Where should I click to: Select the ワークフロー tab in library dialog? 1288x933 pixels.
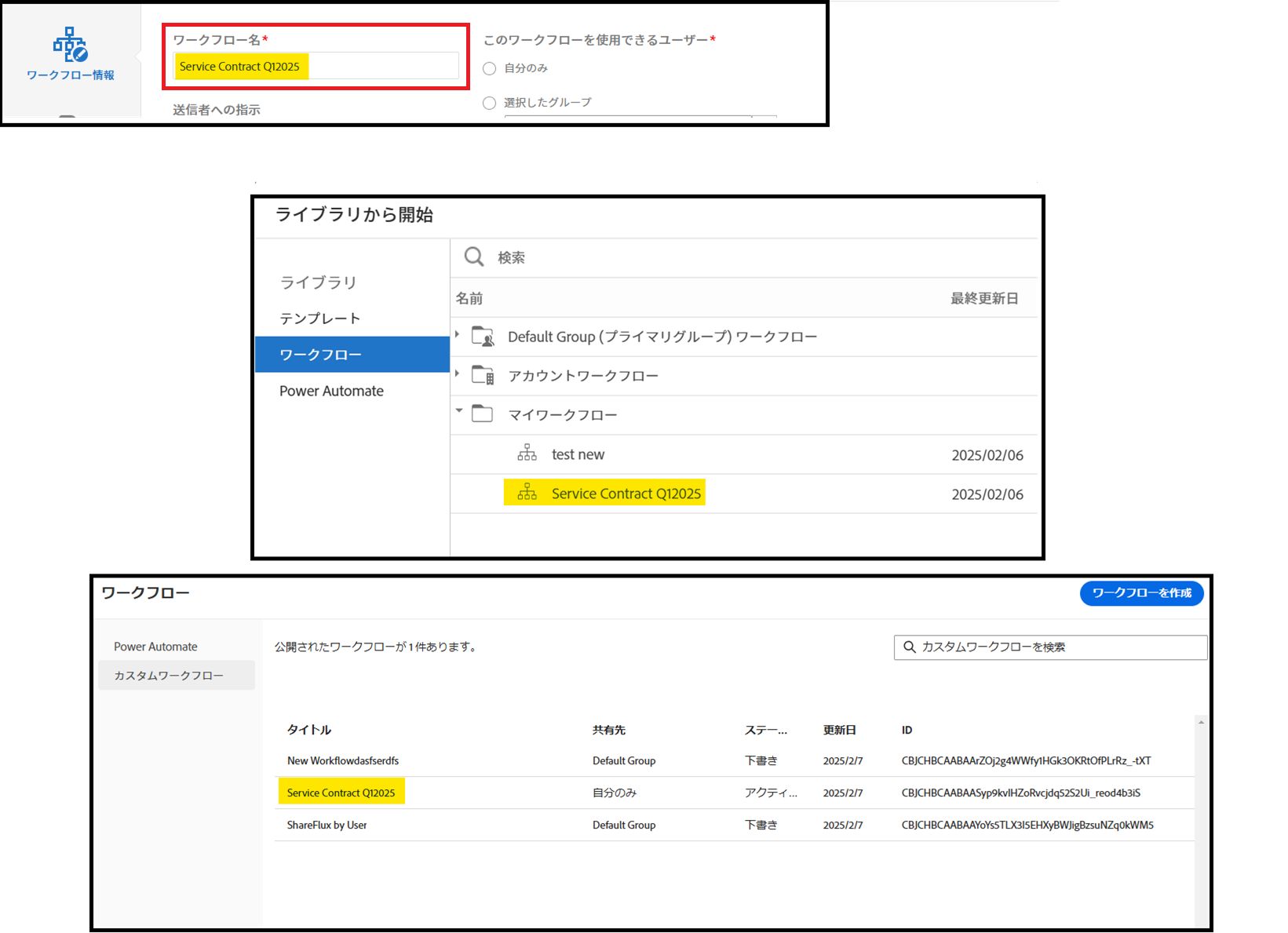point(352,355)
